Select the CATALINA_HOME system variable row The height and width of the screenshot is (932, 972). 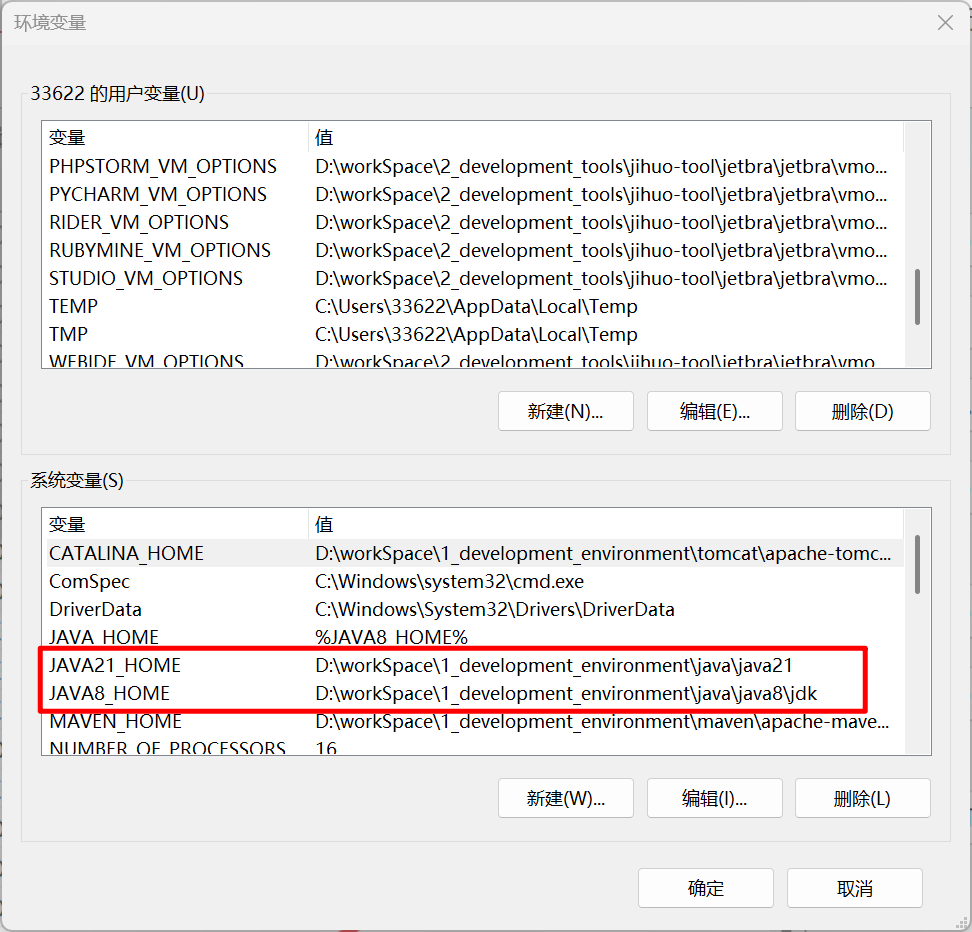(x=126, y=553)
